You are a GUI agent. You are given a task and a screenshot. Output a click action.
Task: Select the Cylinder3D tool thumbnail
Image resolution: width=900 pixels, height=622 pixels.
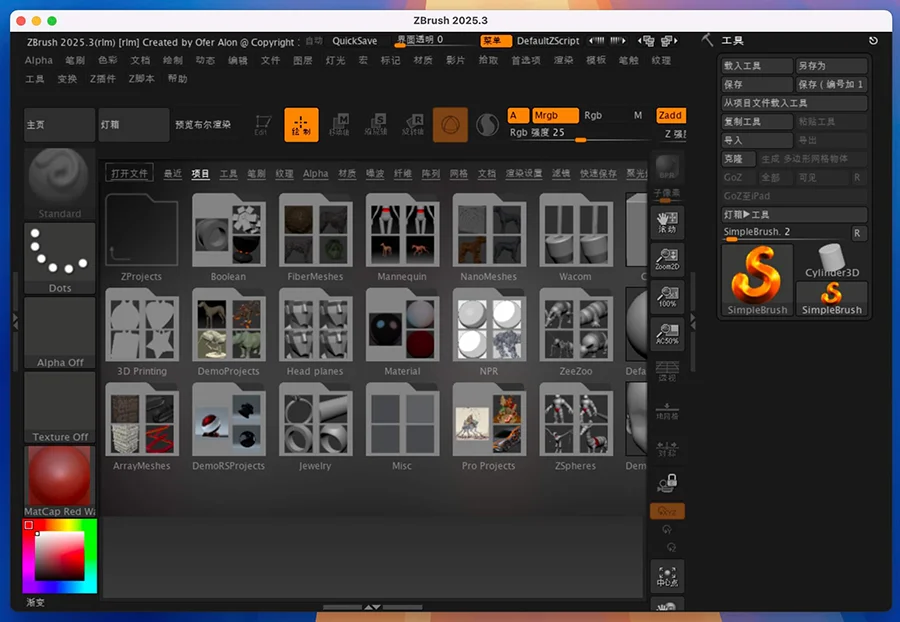(x=832, y=260)
